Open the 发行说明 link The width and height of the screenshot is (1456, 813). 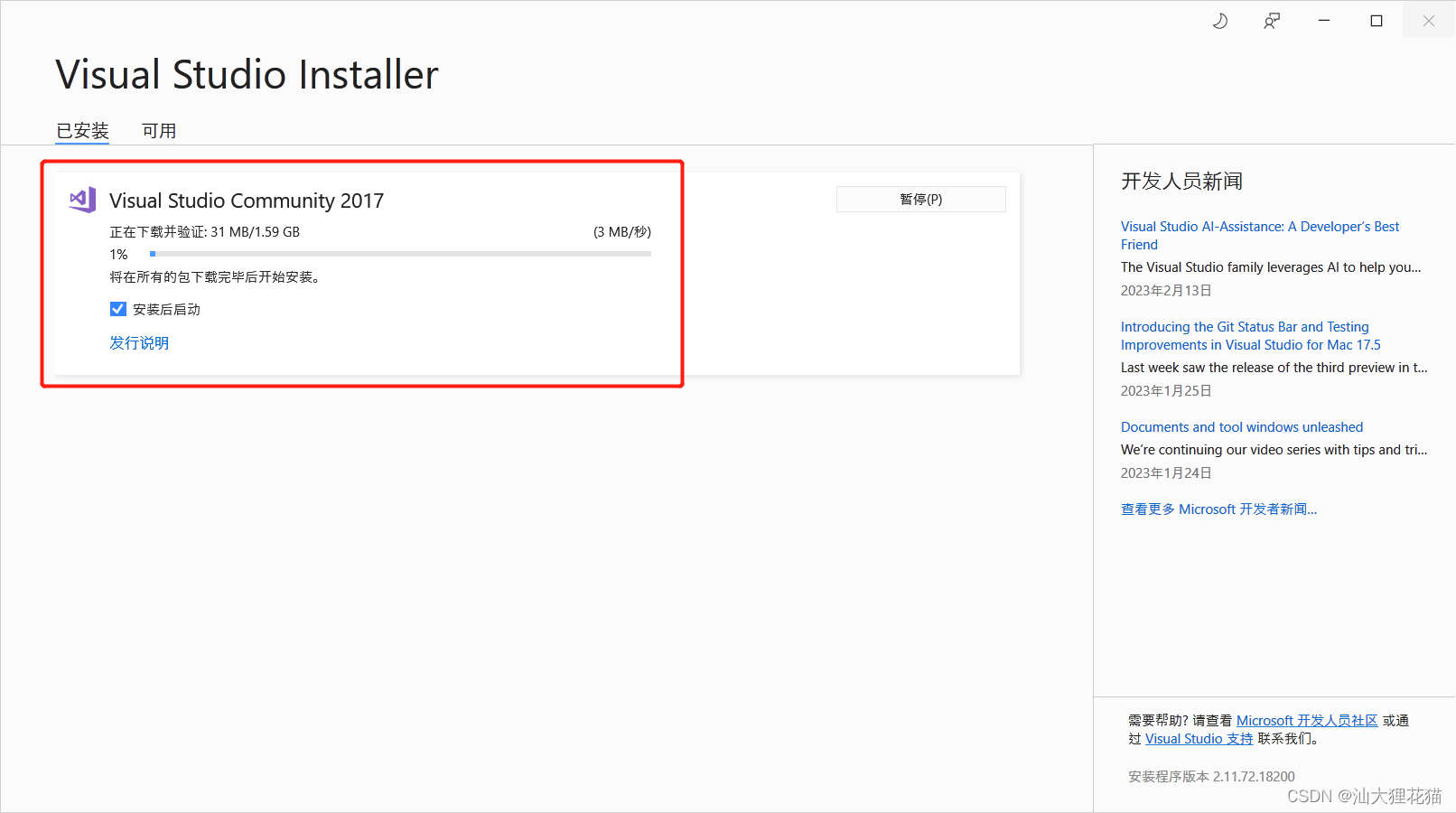coord(138,342)
